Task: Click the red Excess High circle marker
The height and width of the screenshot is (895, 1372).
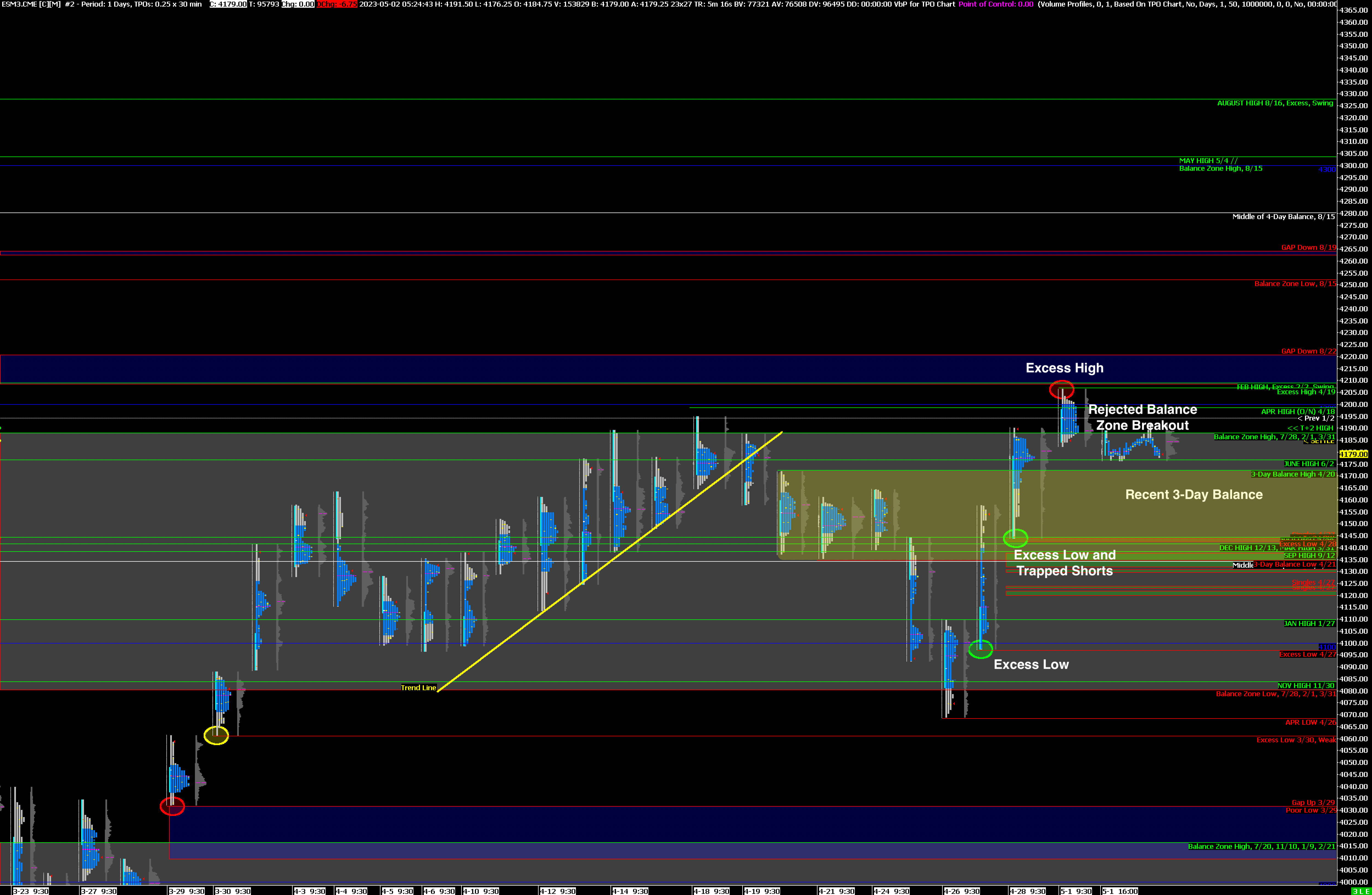Action: pos(1061,389)
